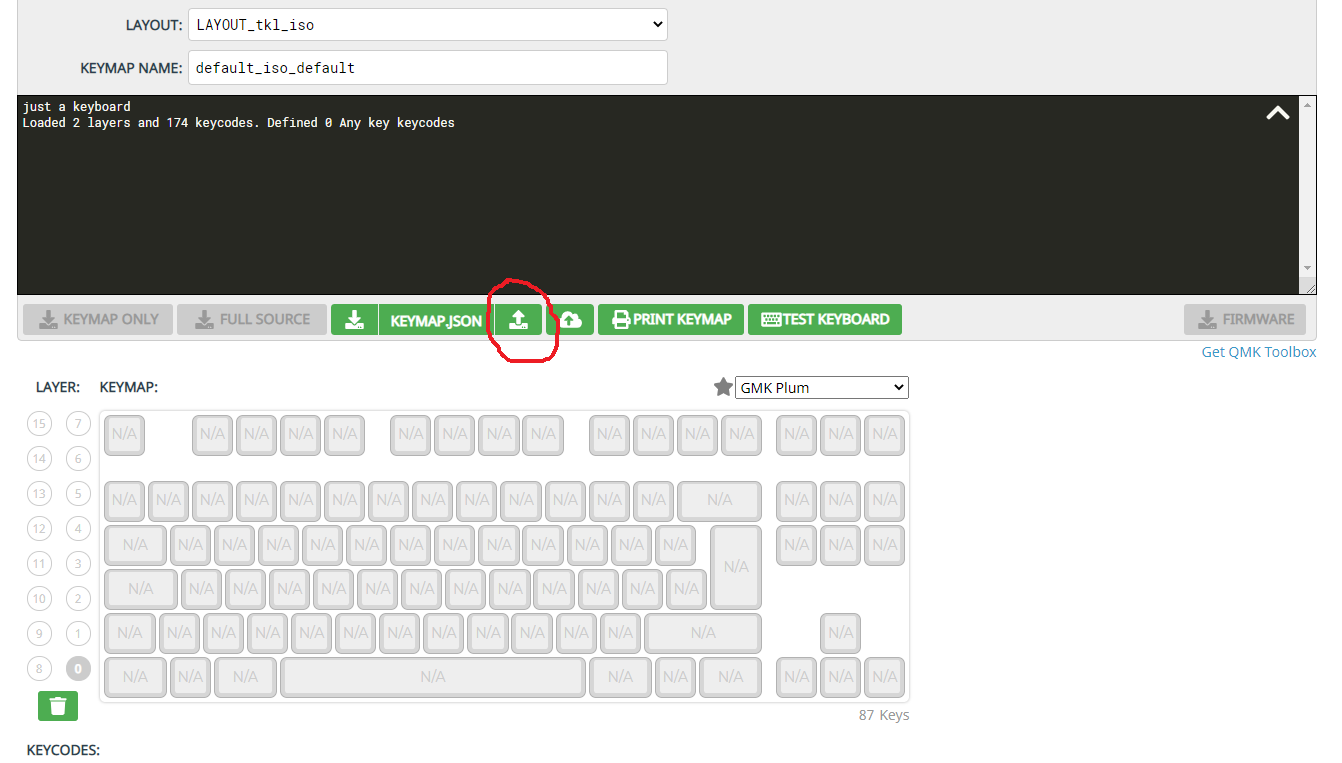1342x763 pixels.
Task: Click the wide spacebar N/A key
Action: click(x=433, y=677)
